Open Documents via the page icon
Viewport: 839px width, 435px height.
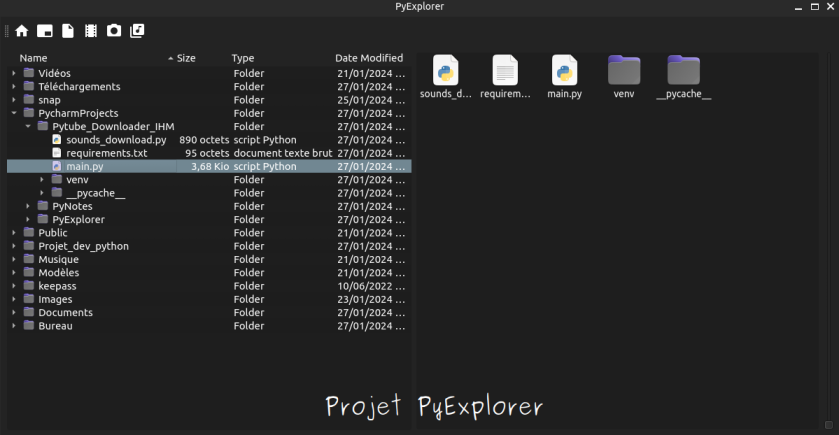68,31
